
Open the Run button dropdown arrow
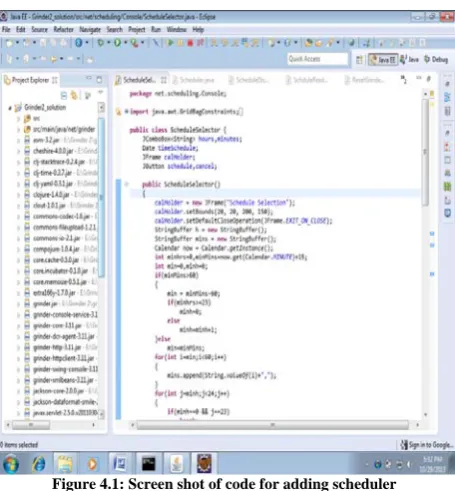coord(126,43)
